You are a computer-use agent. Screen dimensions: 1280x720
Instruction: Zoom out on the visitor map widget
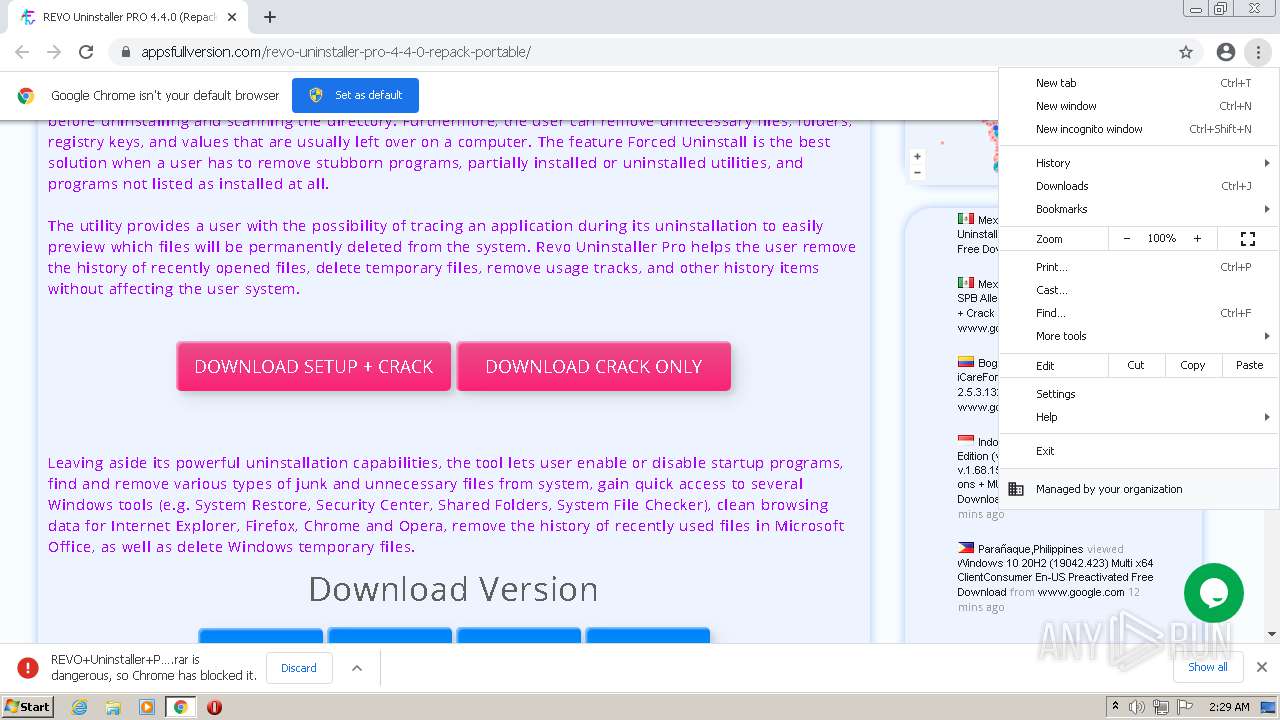[917, 172]
